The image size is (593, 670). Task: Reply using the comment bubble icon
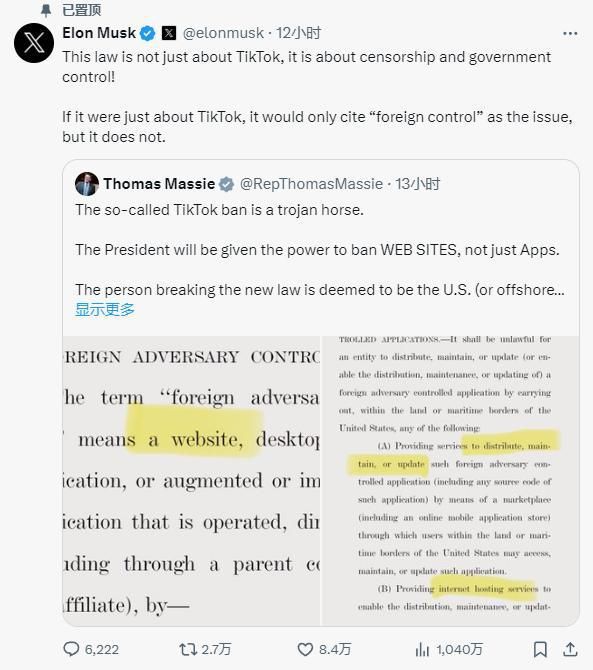pos(71,649)
